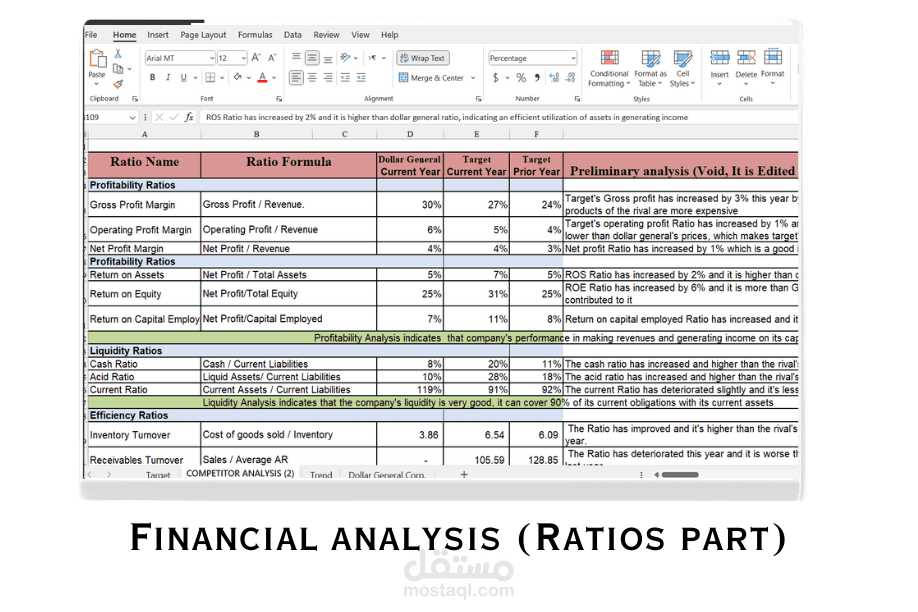Click the Decrease Font Size icon

(272, 58)
